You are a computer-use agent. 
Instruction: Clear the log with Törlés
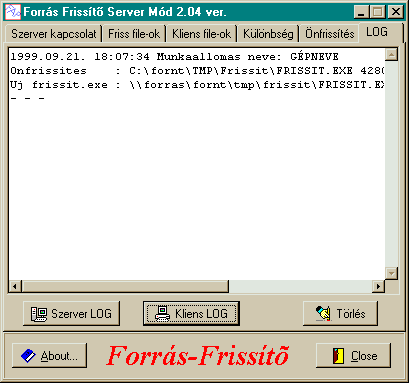click(x=340, y=314)
